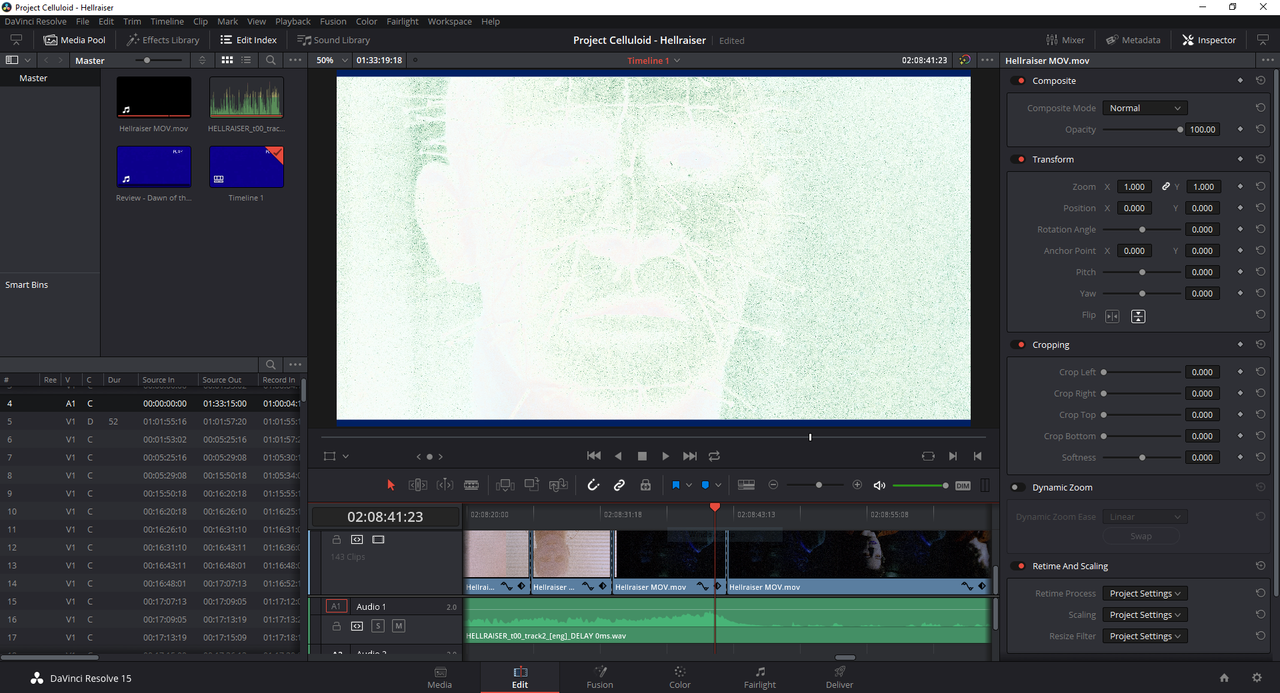Toggle the Linked Selection chain icon
This screenshot has height=693, width=1280.
click(x=619, y=485)
